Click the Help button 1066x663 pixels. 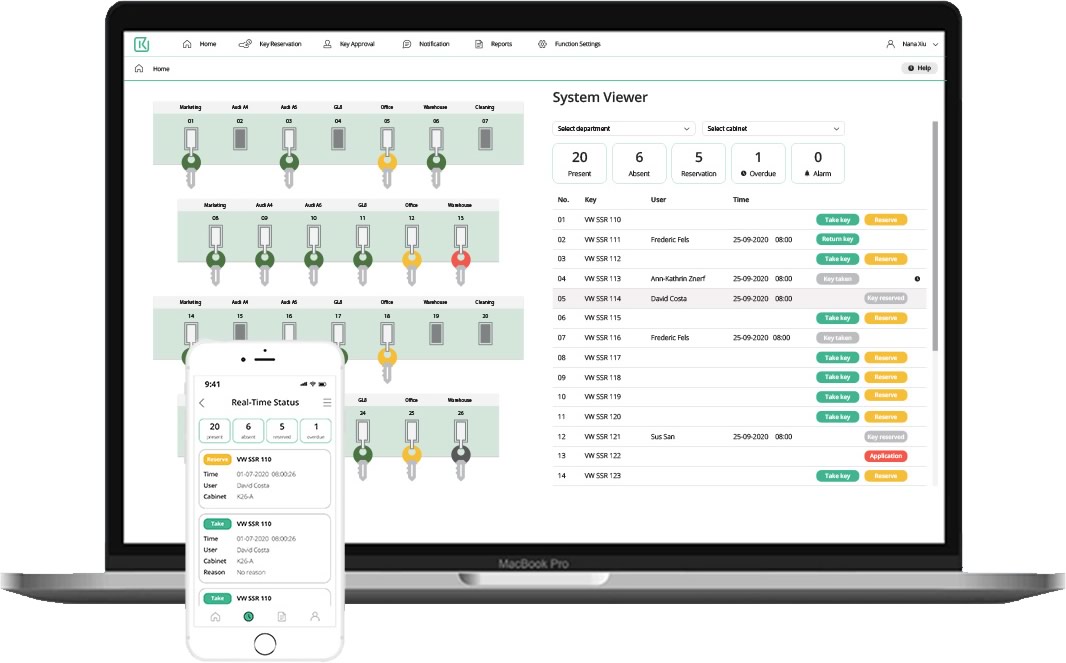[919, 68]
